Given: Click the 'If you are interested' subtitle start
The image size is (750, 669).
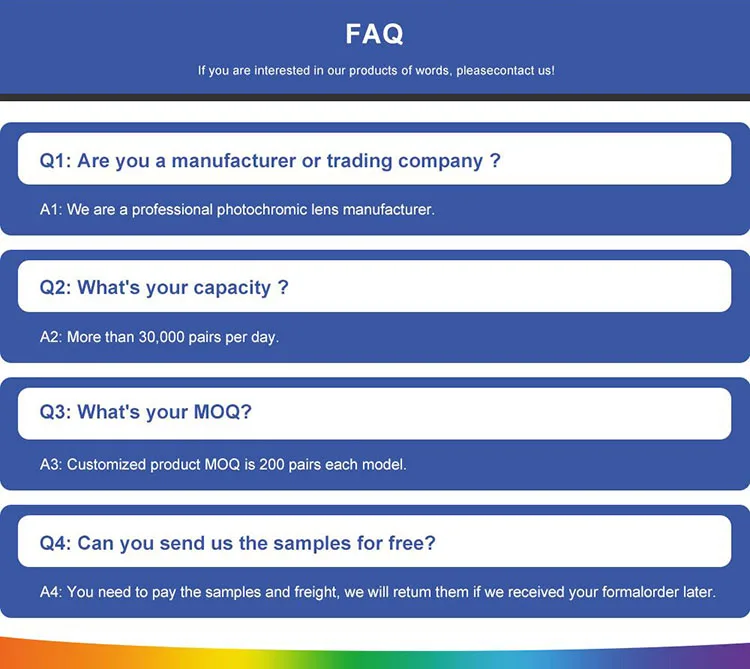Looking at the screenshot, I should [x=252, y=71].
